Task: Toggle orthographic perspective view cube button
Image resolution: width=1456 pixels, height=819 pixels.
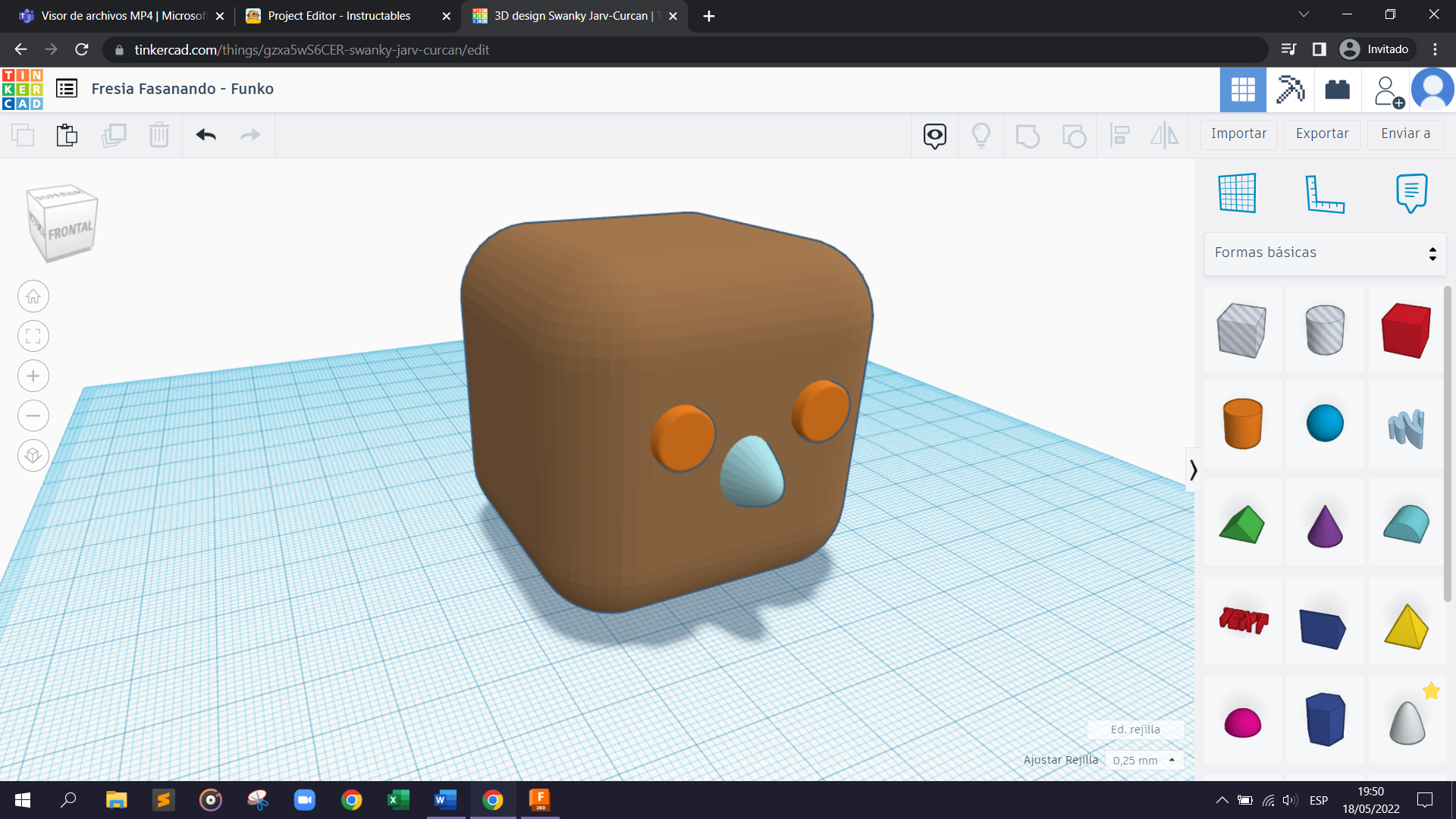Action: click(x=33, y=456)
